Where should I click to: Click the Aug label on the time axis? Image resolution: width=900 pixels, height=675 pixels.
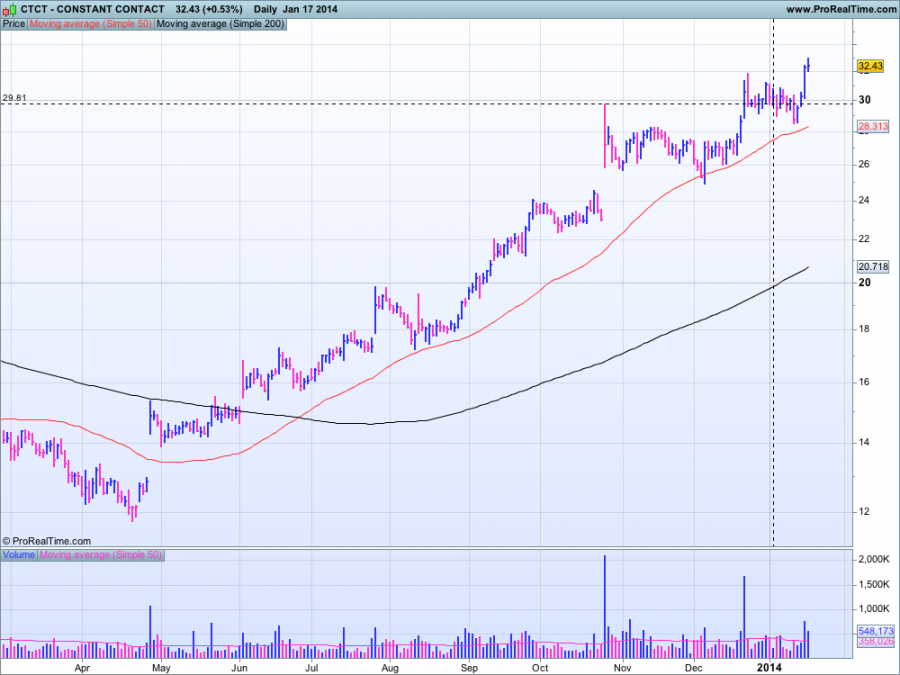(390, 668)
